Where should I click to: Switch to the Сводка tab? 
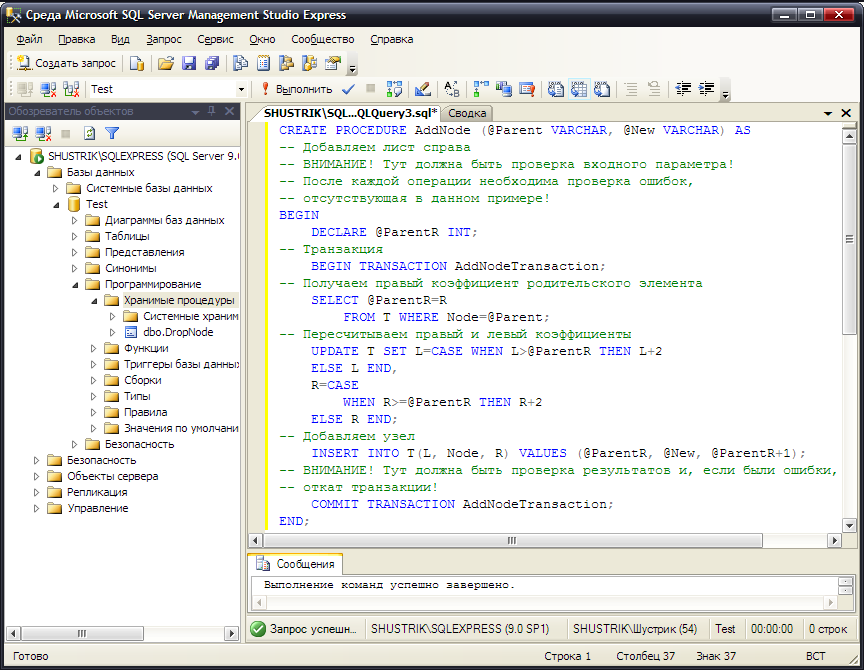pos(467,114)
